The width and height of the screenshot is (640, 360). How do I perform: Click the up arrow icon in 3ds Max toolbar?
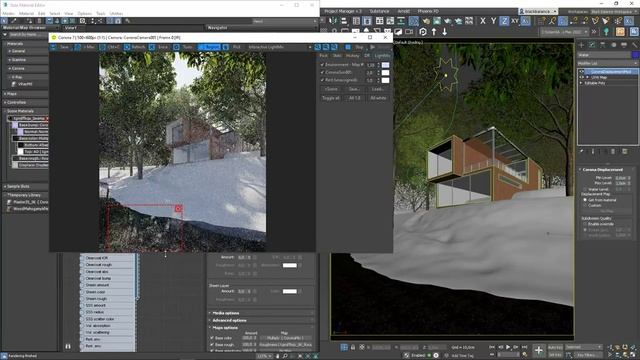[434, 31]
